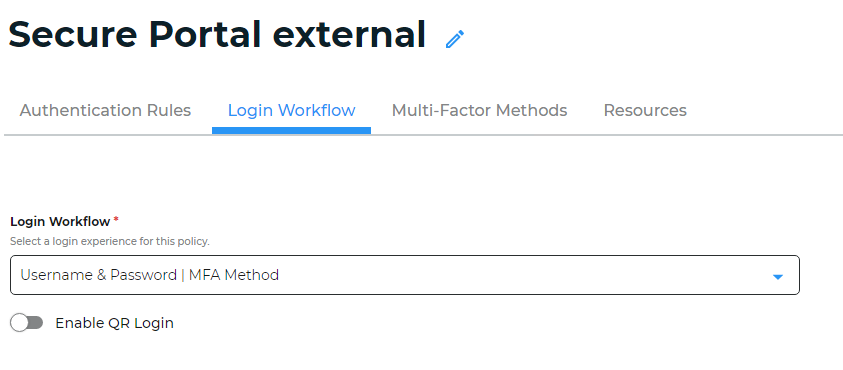Click the helper text about login experience
This screenshot has width=843, height=370.
110,241
